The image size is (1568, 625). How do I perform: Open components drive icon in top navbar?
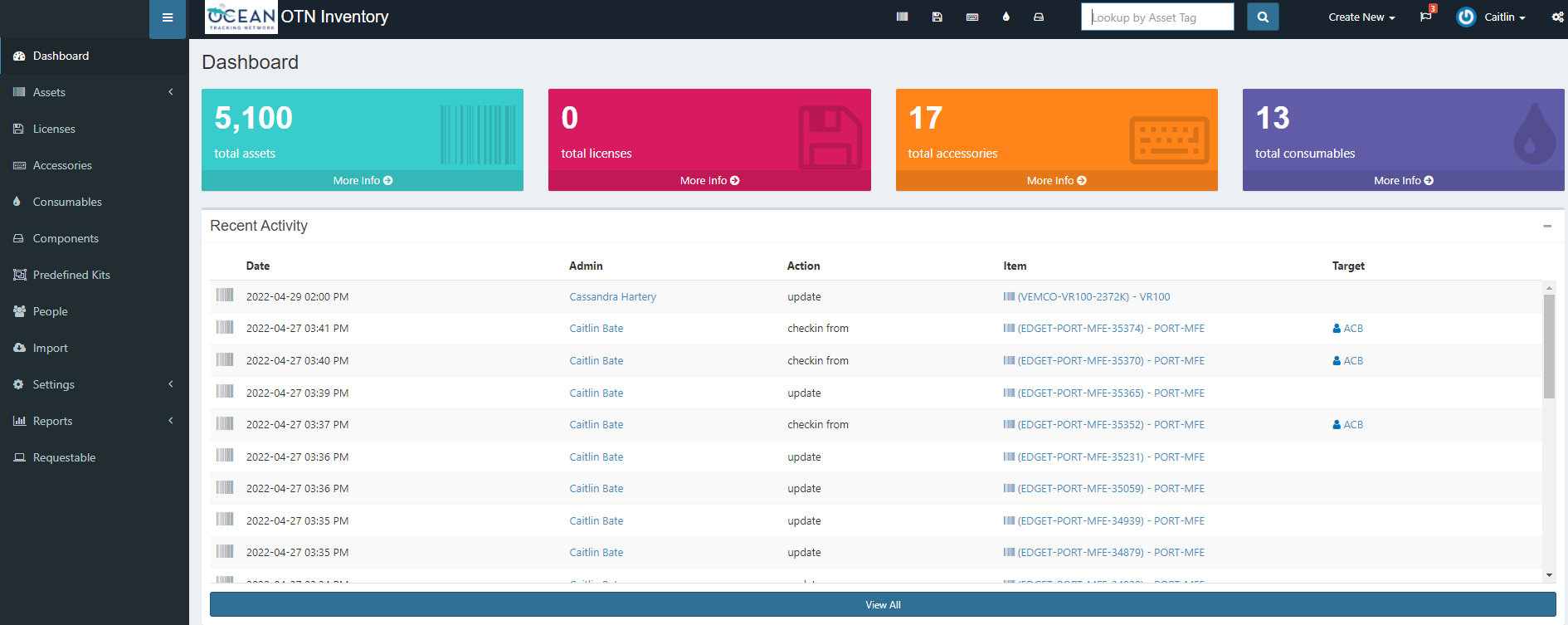(1039, 17)
